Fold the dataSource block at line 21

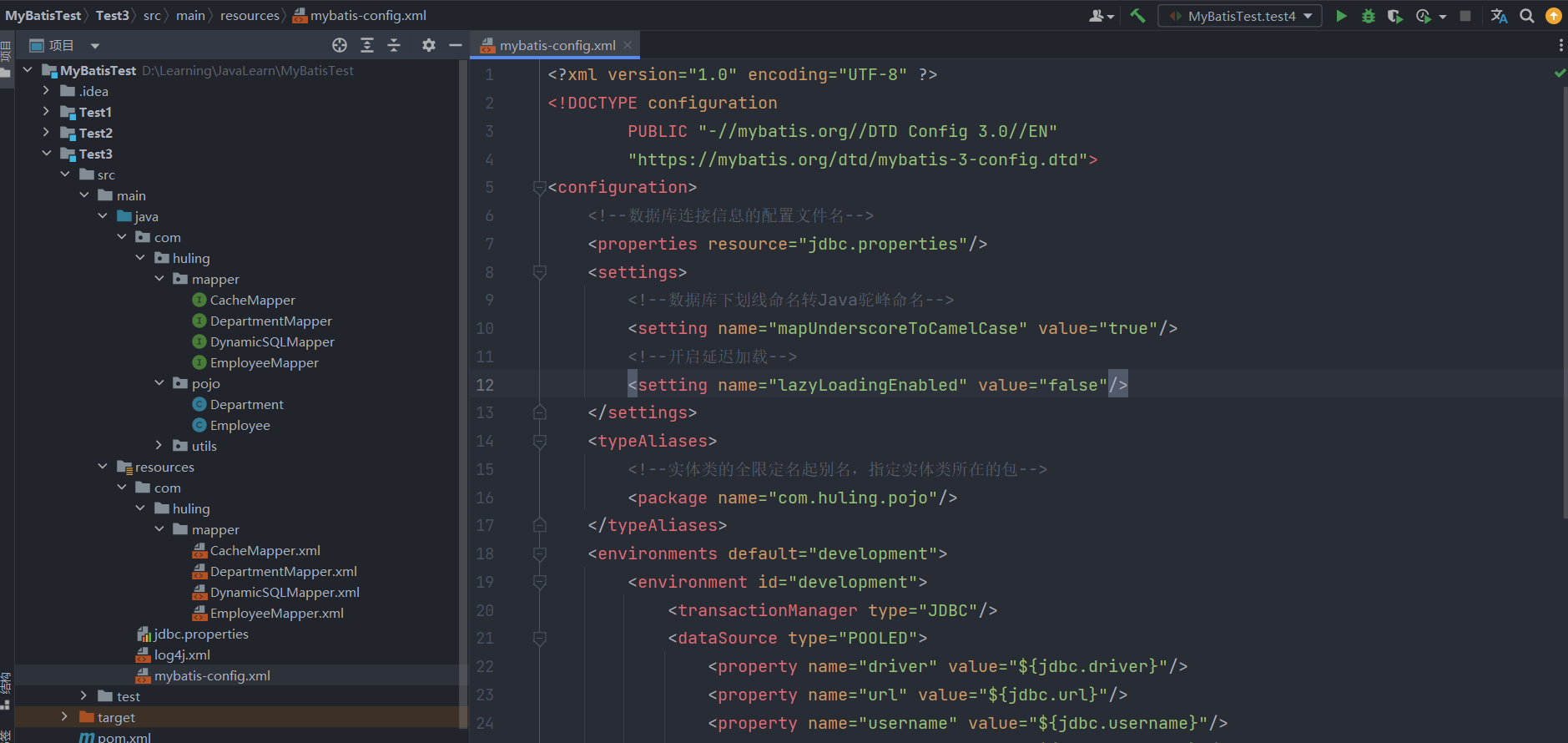(540, 639)
